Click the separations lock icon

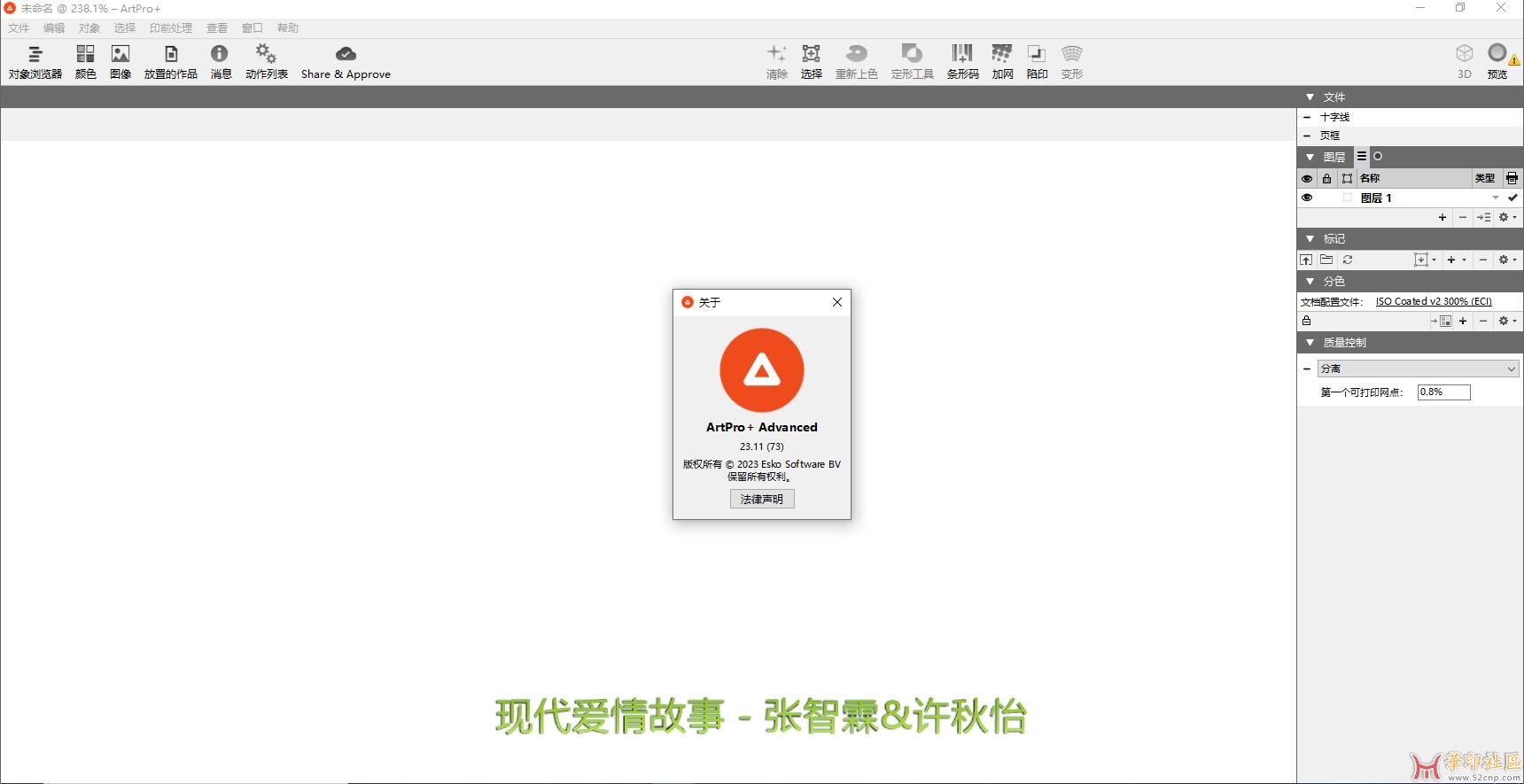pyautogui.click(x=1306, y=321)
